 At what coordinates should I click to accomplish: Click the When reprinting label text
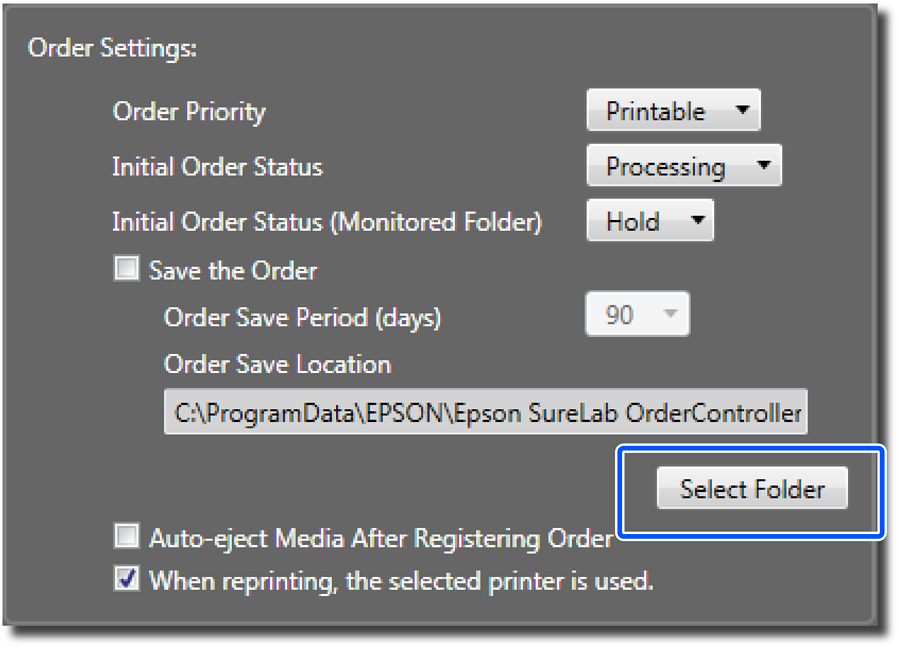(401, 580)
